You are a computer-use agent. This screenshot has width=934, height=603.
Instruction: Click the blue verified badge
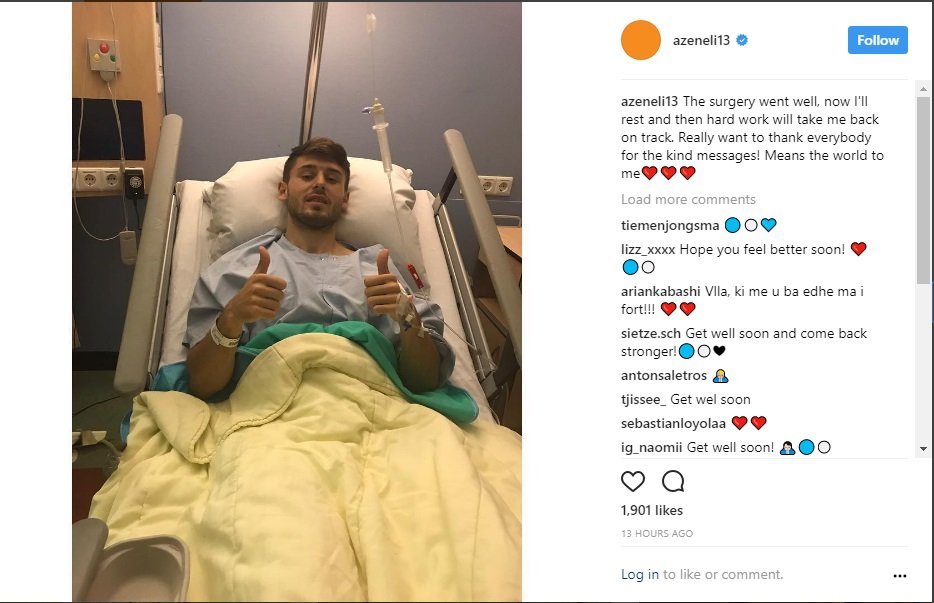742,40
